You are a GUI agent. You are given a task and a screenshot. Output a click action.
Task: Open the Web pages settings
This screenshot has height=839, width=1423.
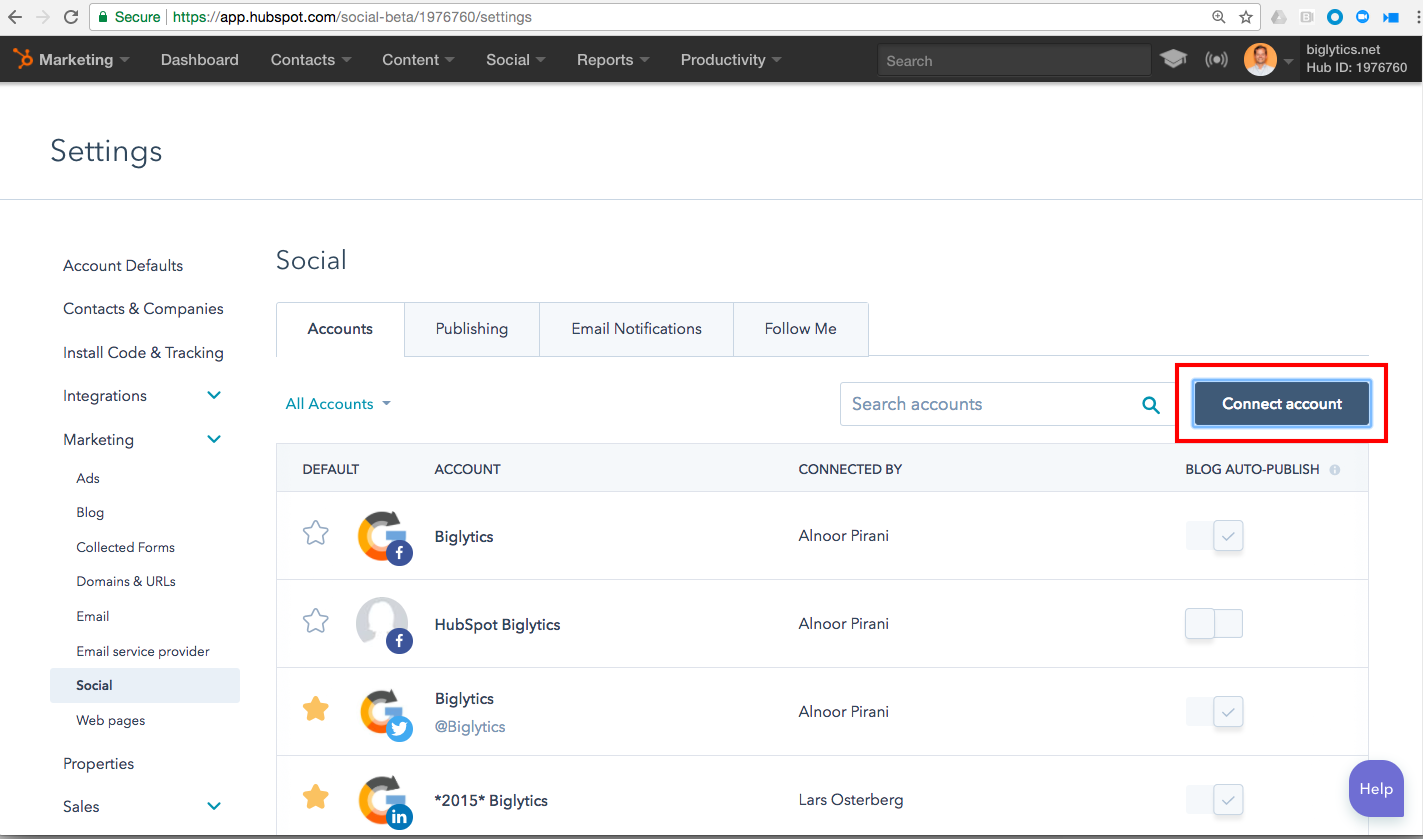tap(111, 720)
